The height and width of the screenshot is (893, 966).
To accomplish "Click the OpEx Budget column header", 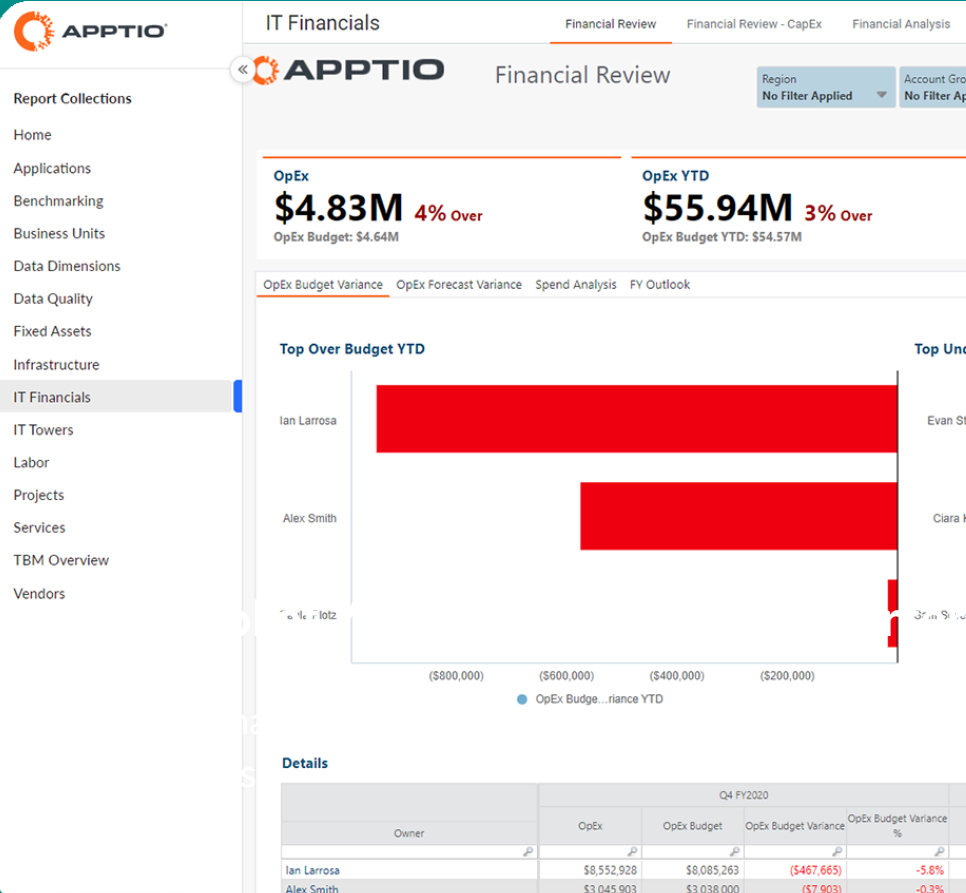I will (692, 826).
